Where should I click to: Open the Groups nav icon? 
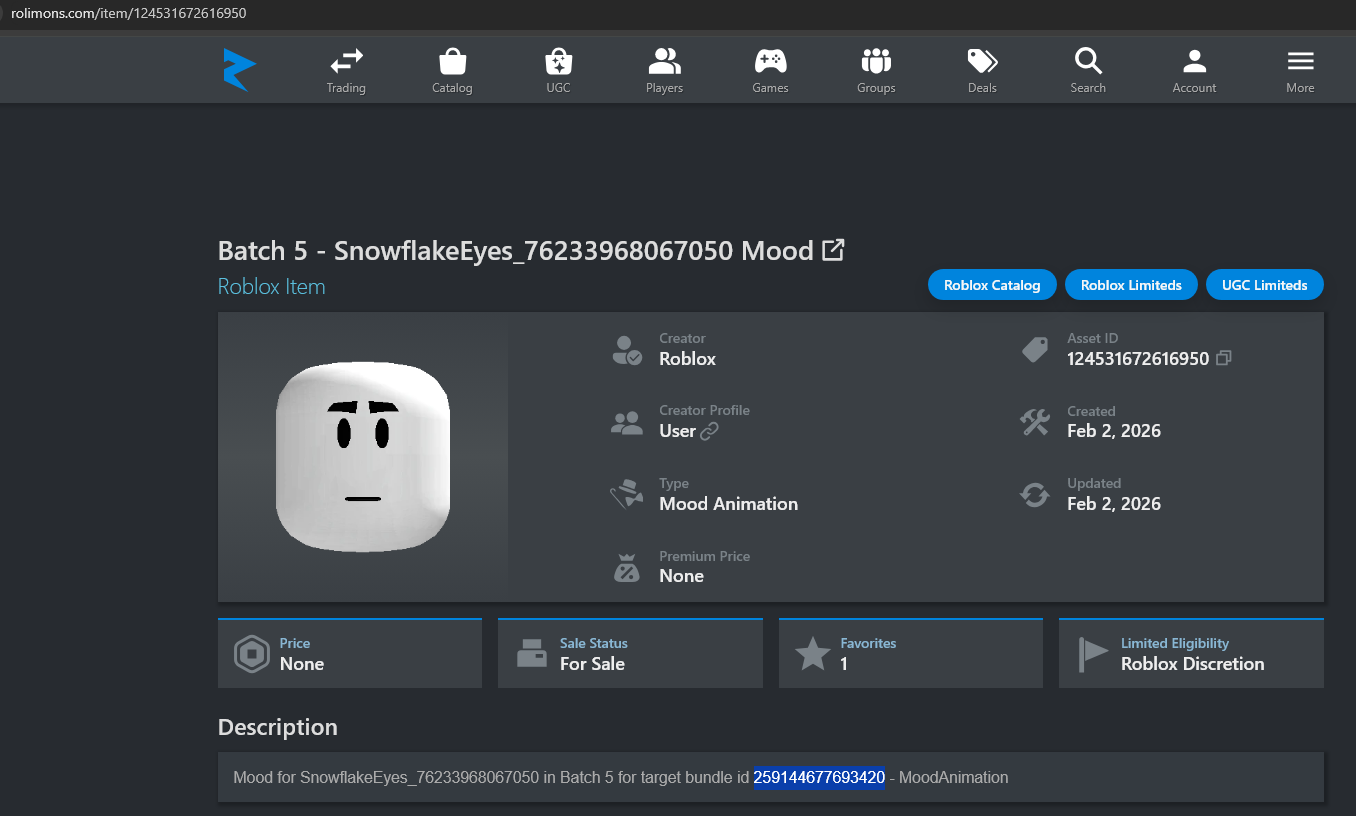coord(876,61)
